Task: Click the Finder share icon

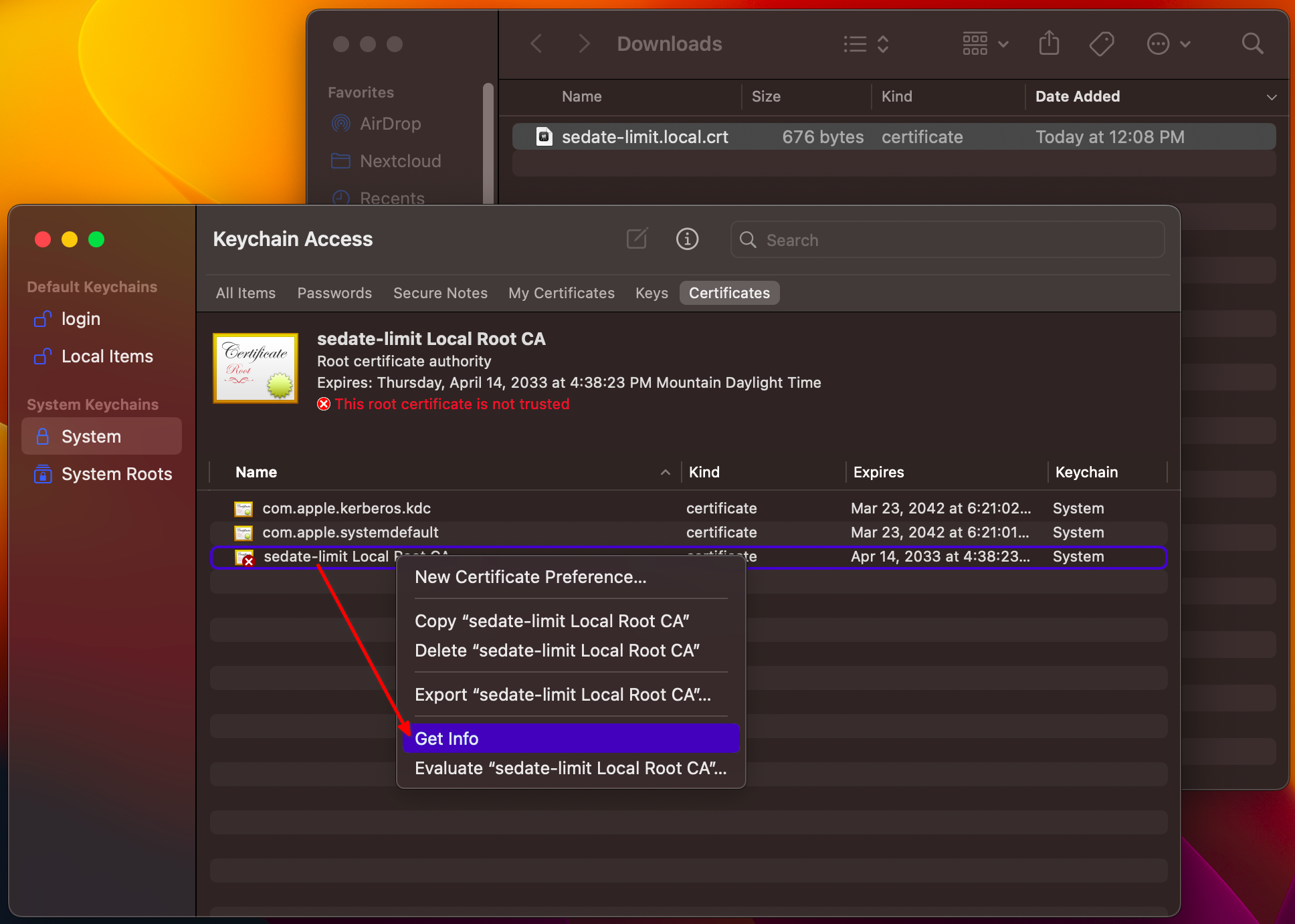Action: [x=1049, y=44]
